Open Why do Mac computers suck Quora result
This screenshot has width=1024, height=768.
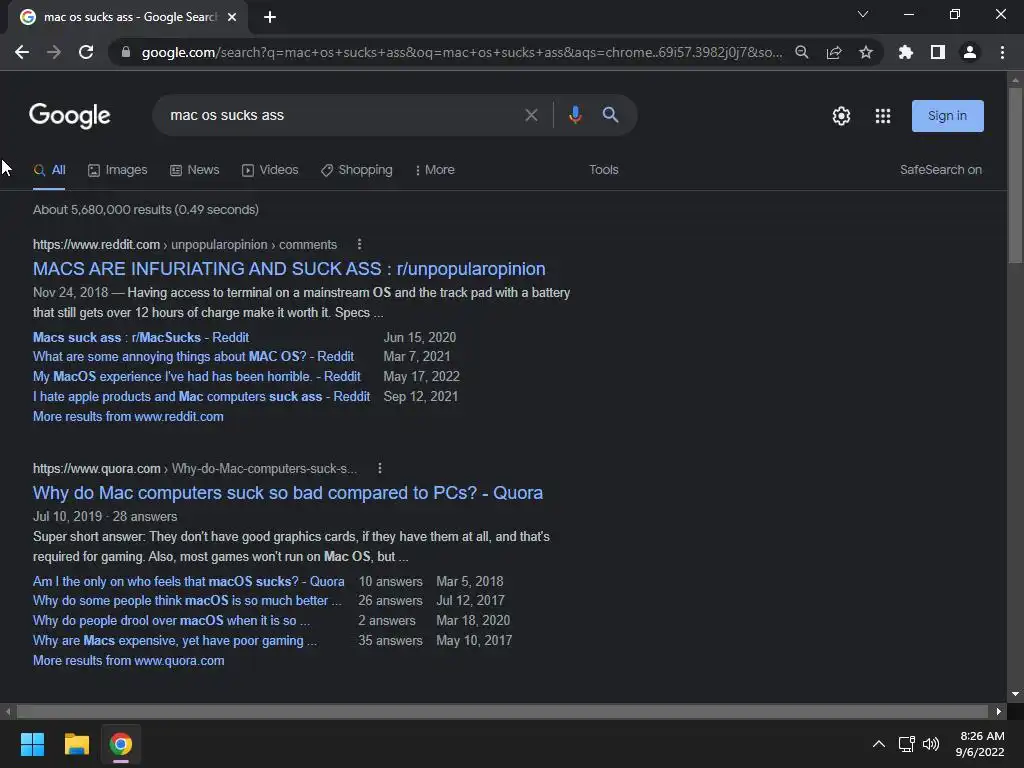pyautogui.click(x=288, y=492)
